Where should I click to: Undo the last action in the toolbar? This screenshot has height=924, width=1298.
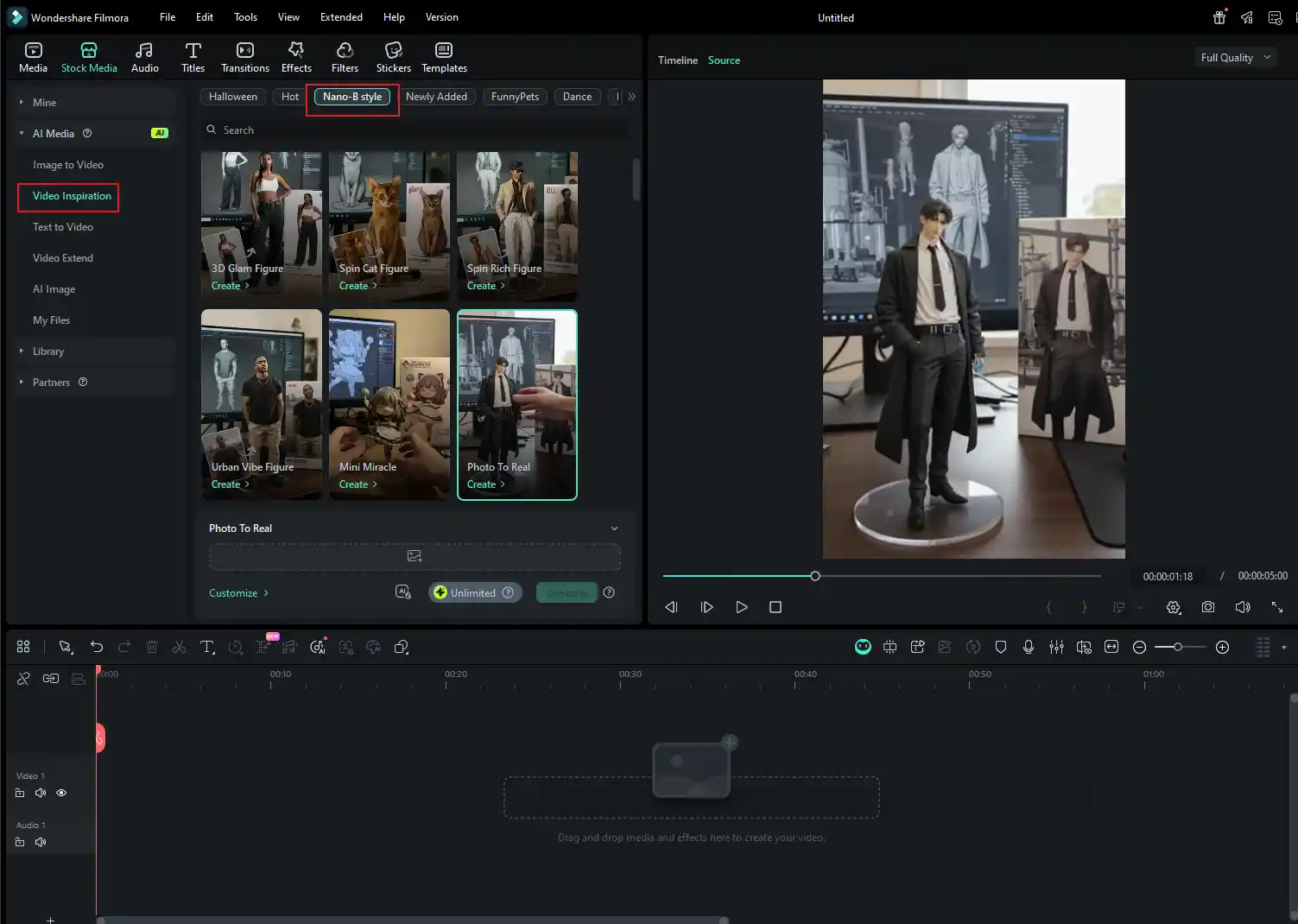click(96, 646)
